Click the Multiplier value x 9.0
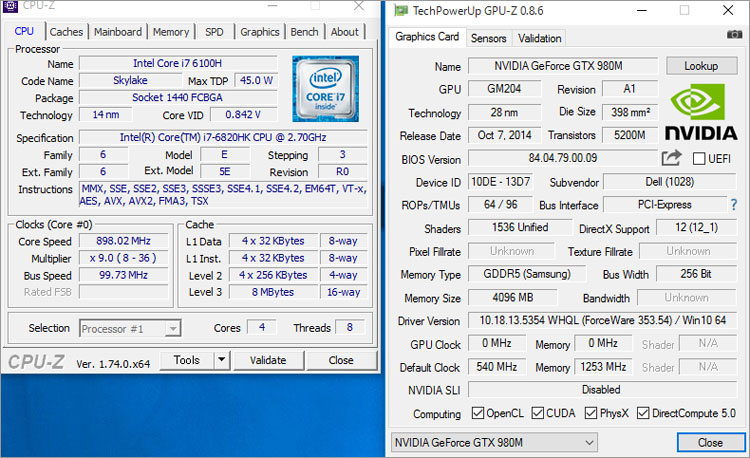The width and height of the screenshot is (750, 458). click(x=123, y=258)
